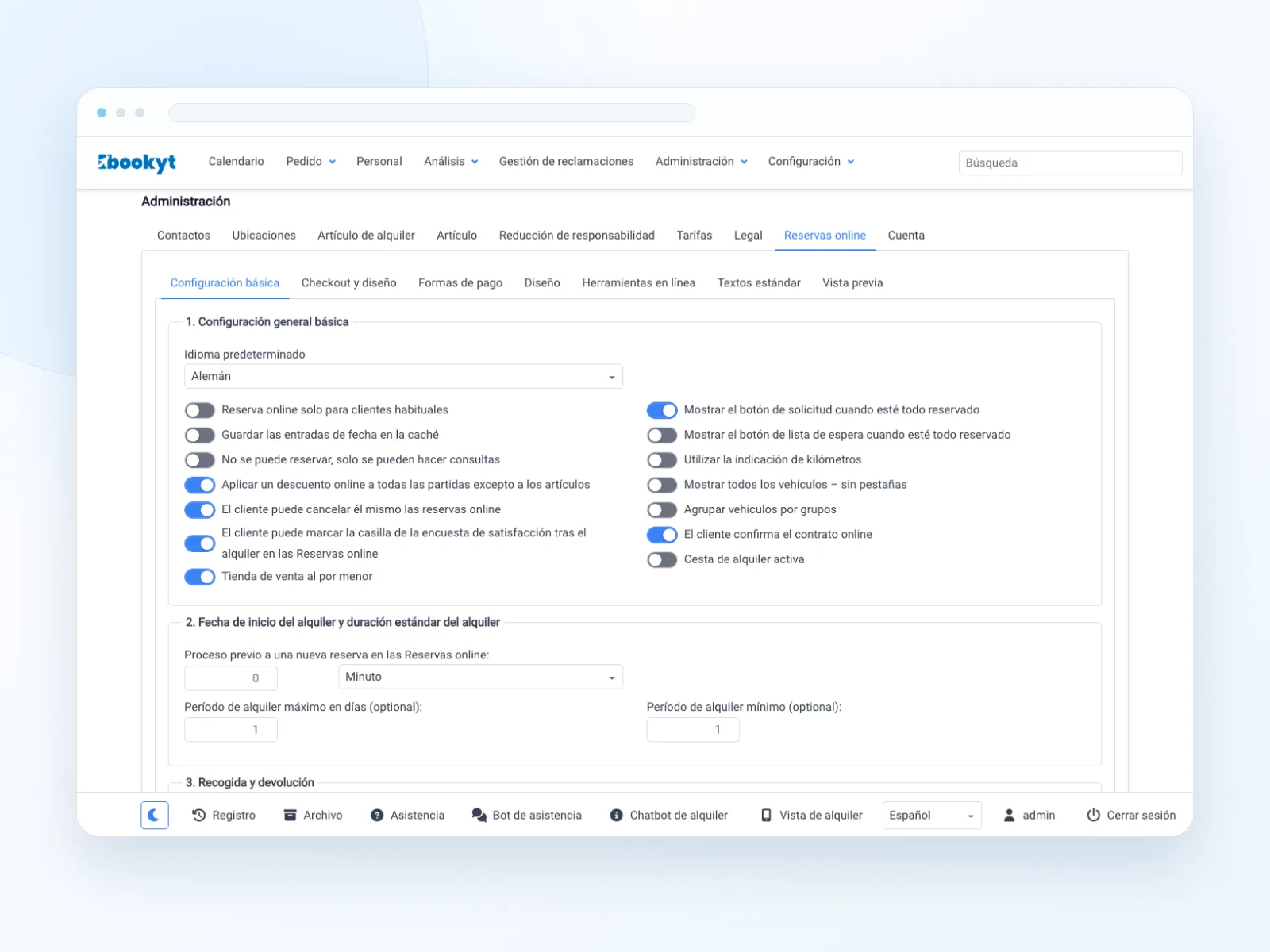Click the browser address bar
This screenshot has height=952, width=1270.
(432, 113)
